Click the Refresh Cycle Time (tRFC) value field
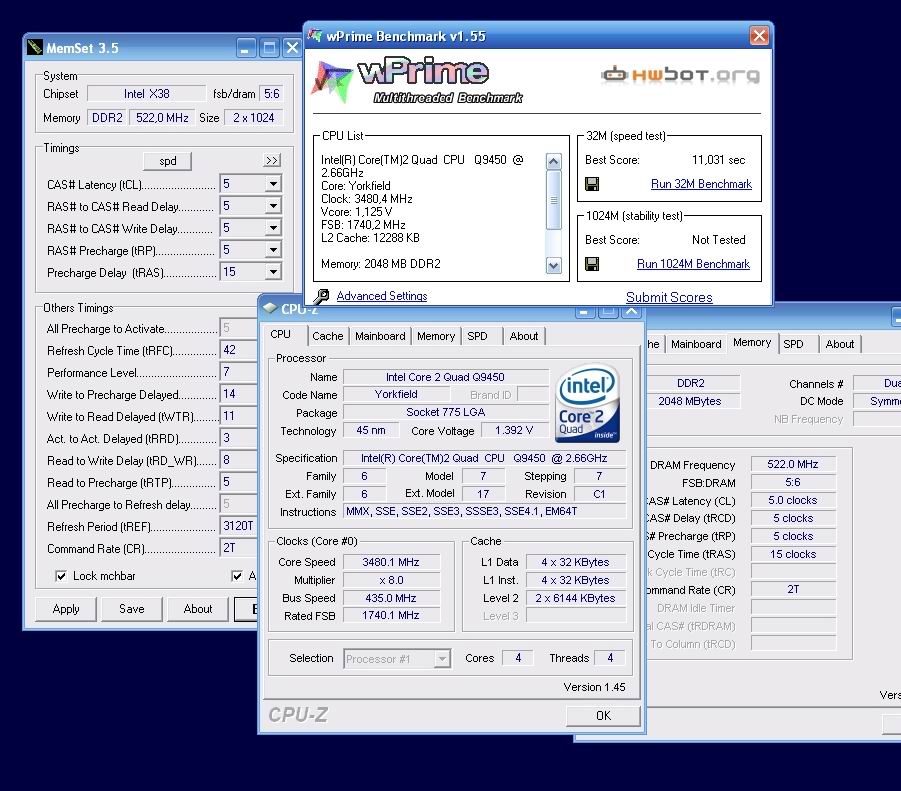Viewport: 901px width, 791px height. [x=238, y=350]
